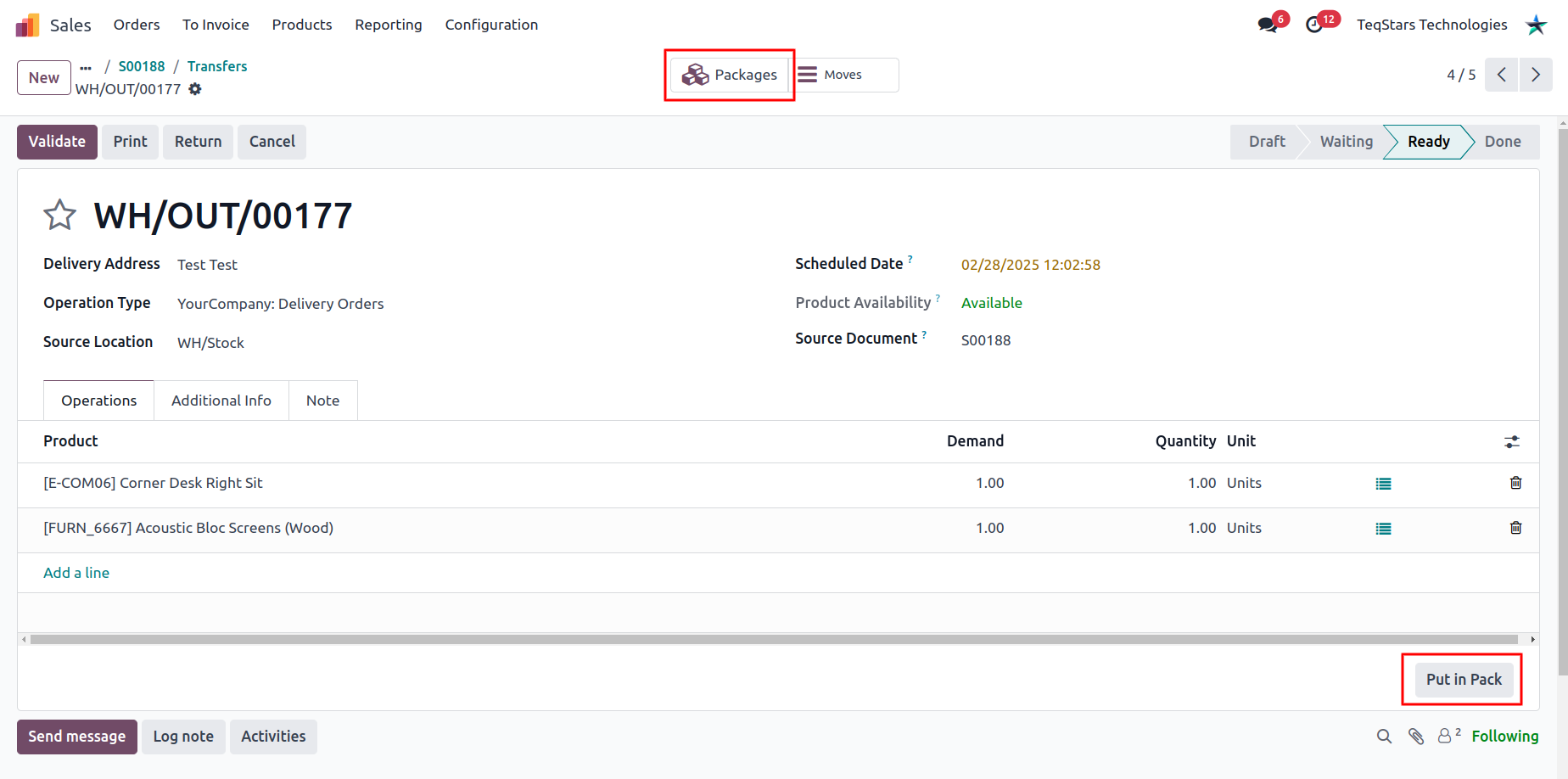Open the Orders menu
Viewport: 1568px width, 779px height.
click(137, 25)
